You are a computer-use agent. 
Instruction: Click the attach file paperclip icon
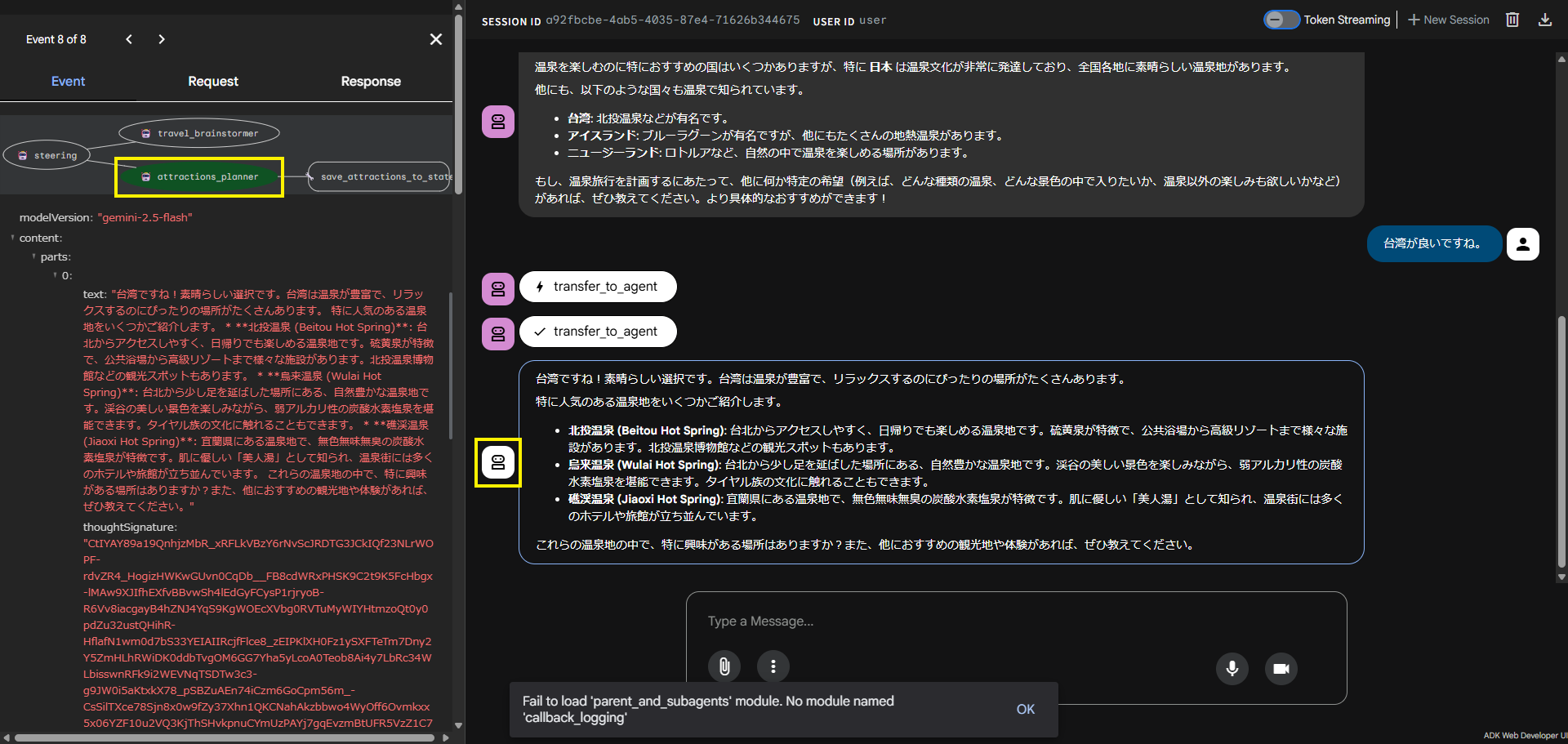724,666
